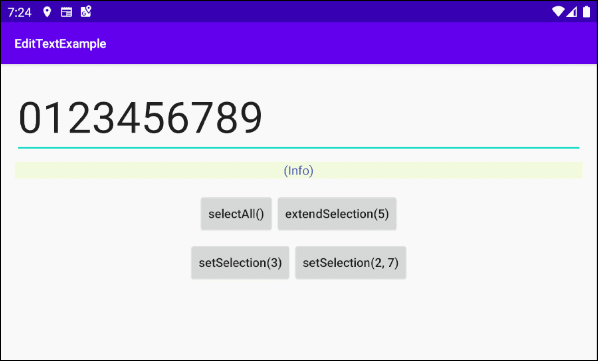This screenshot has width=598, height=361.
Task: Click the teal underline of the text field
Action: pyautogui.click(x=299, y=148)
